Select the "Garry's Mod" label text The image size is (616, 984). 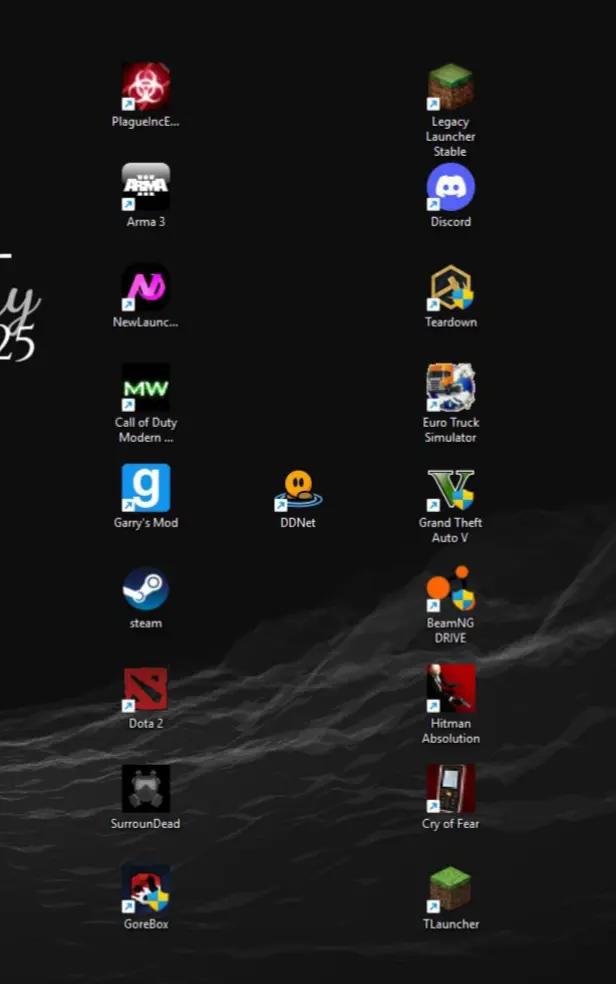(146, 523)
